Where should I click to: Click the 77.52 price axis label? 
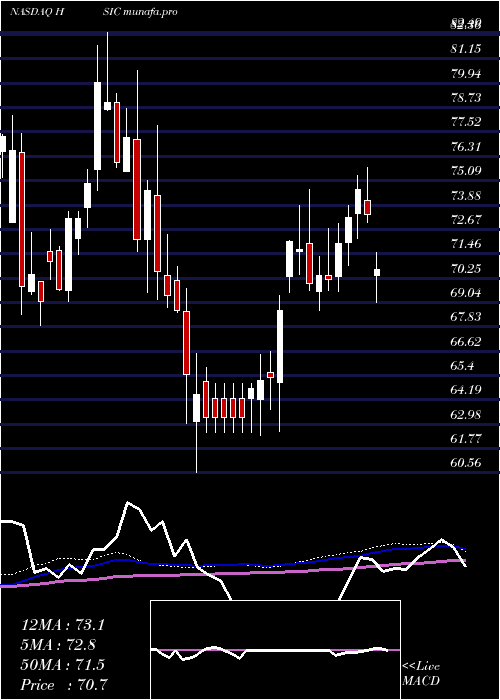click(x=466, y=121)
